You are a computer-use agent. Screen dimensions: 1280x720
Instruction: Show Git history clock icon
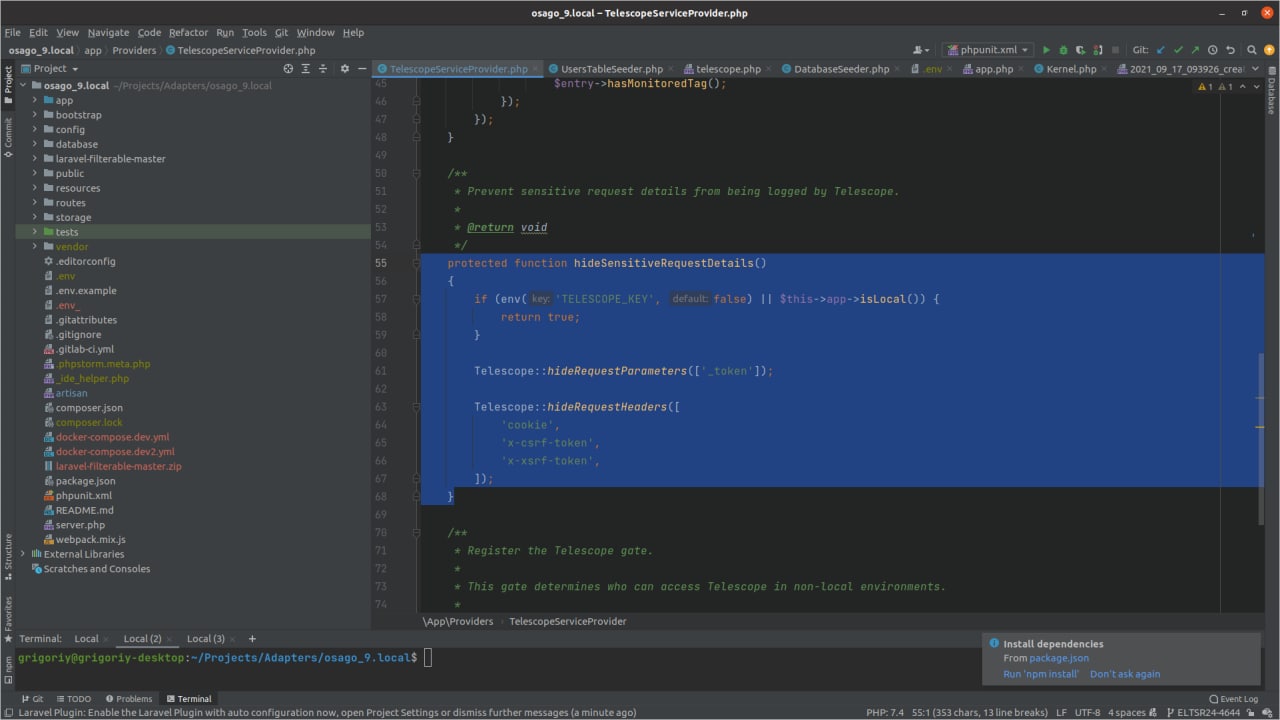[x=1212, y=49]
